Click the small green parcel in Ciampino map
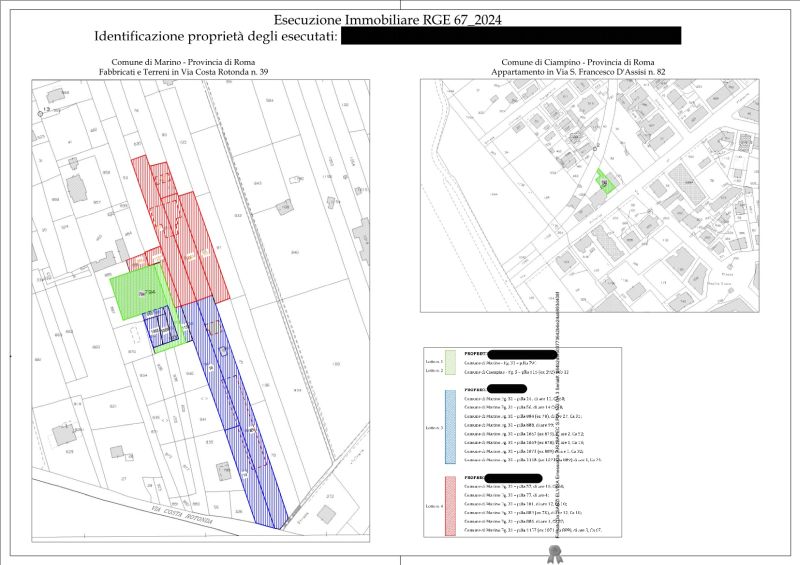The height and width of the screenshot is (565, 800). 604,181
